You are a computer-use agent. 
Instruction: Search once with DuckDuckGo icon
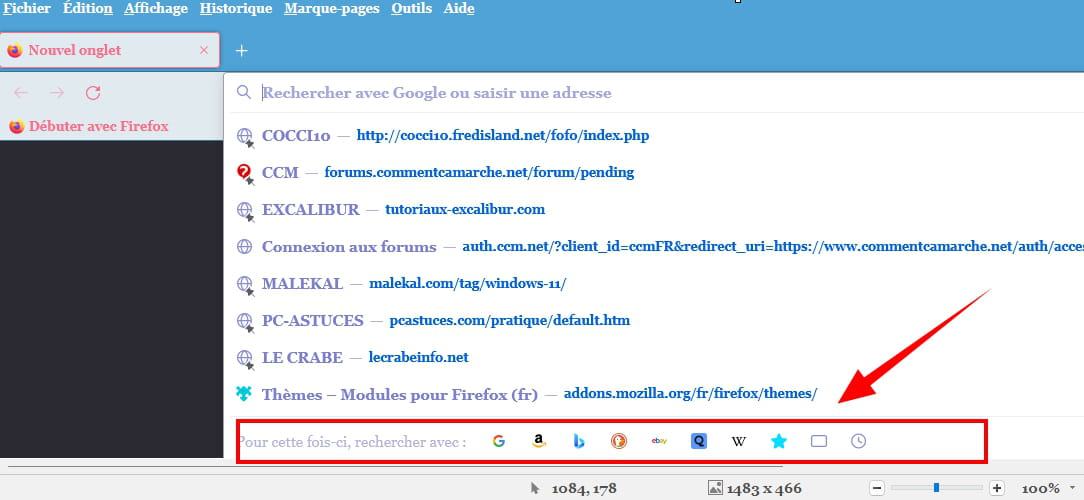(619, 441)
